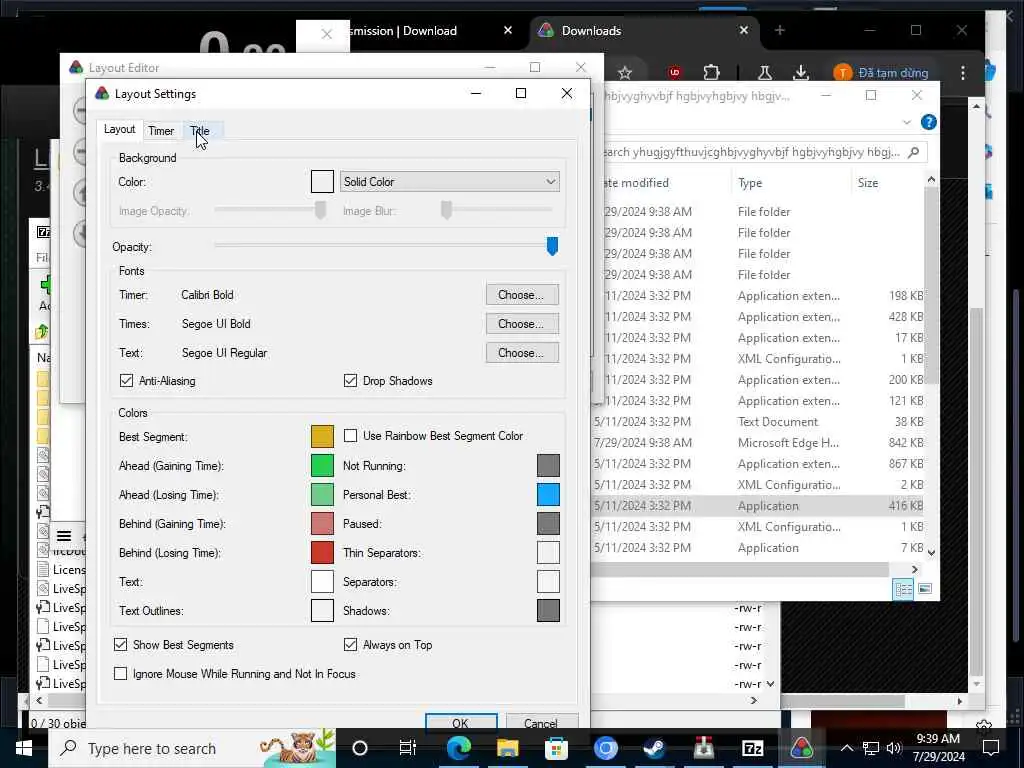Open the Explorer help question-mark icon
The image size is (1024, 768).
[928, 122]
